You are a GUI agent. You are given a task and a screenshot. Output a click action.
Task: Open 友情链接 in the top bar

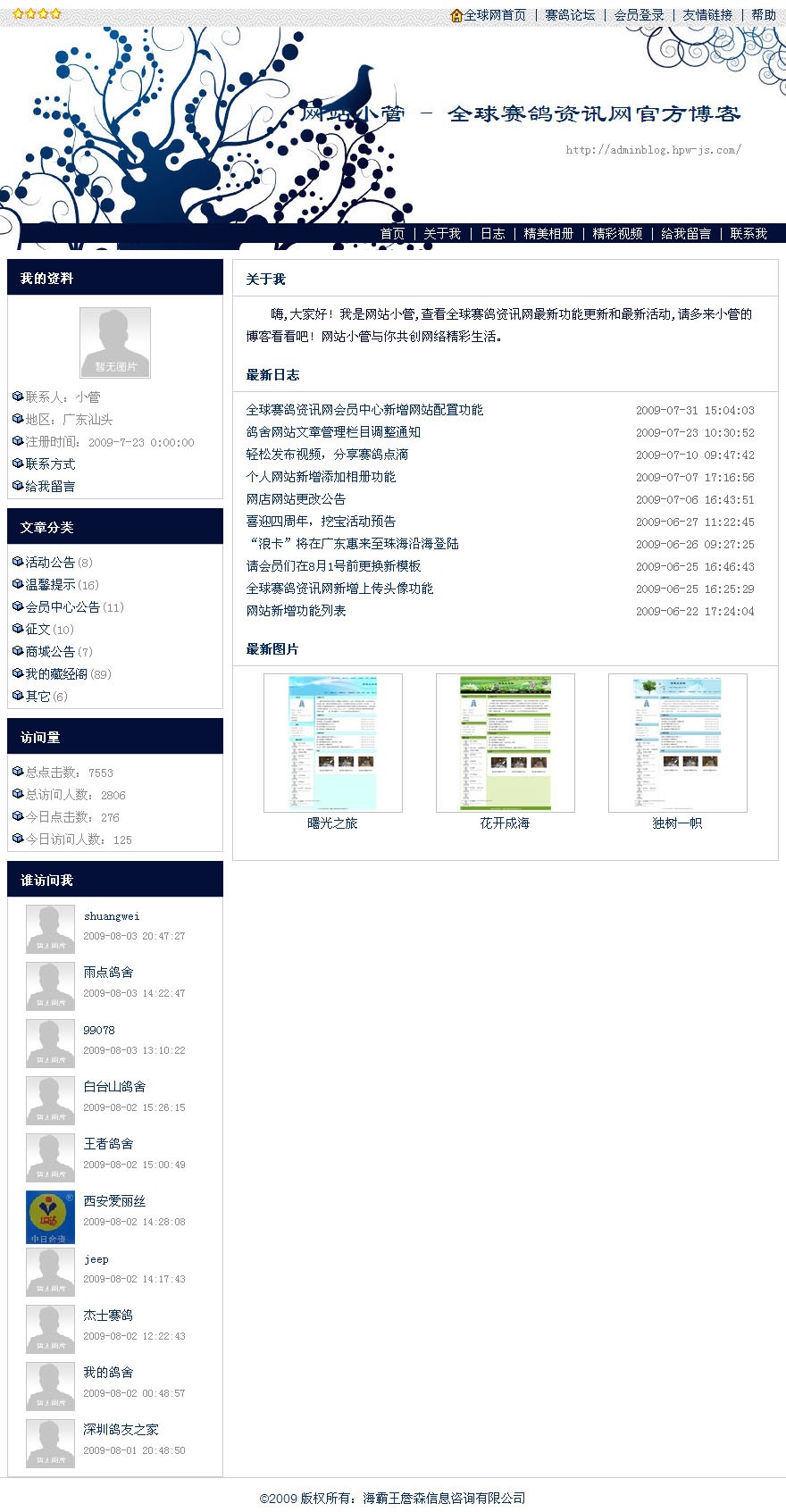pyautogui.click(x=707, y=15)
